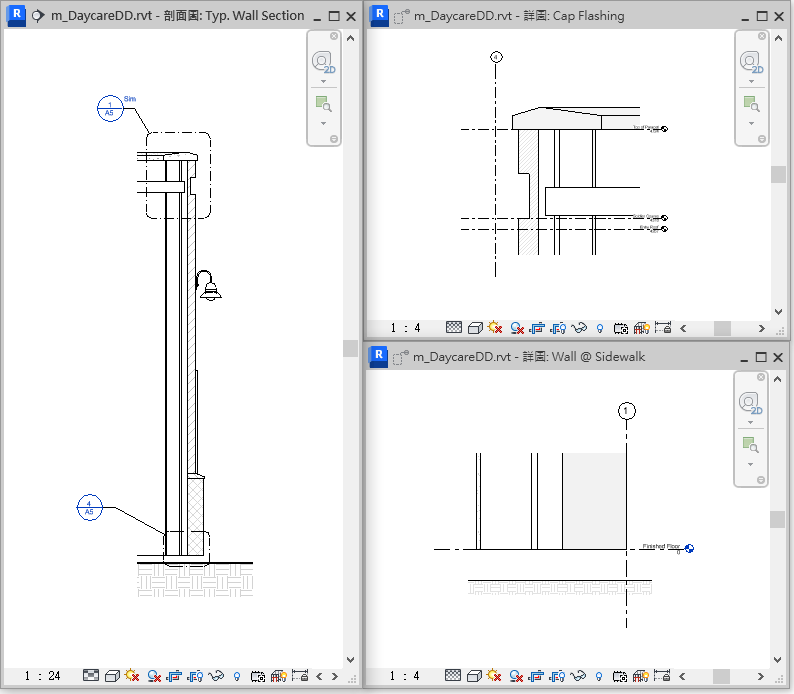The width and height of the screenshot is (794, 694).
Task: Open the 1 : 24 view scale list
Action: (x=43, y=676)
